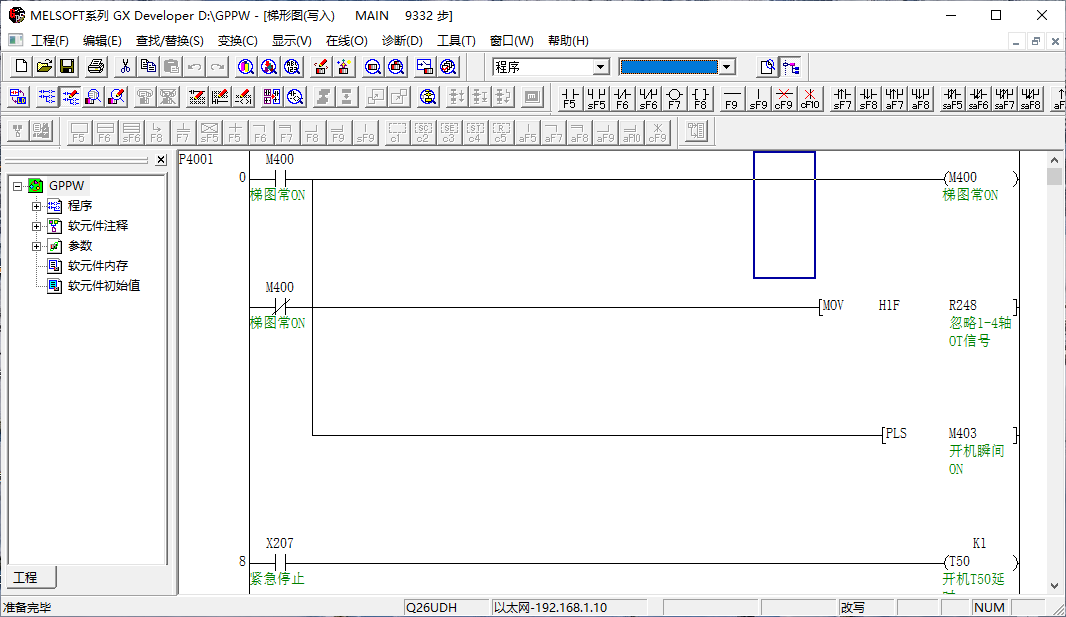The image size is (1066, 617).
Task: Select the PLS instruction in ladder
Action: (x=896, y=434)
